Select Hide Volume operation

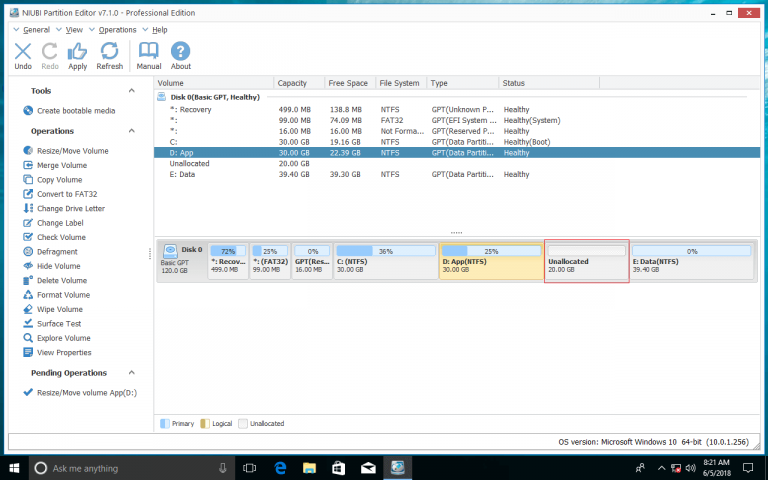[51, 266]
